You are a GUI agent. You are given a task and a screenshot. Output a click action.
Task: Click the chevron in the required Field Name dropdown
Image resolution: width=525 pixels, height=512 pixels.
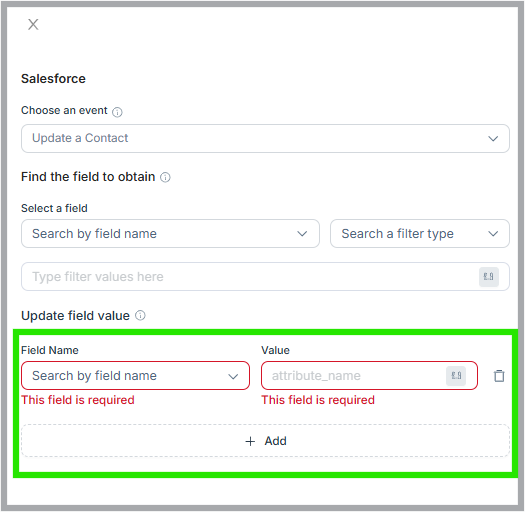233,376
